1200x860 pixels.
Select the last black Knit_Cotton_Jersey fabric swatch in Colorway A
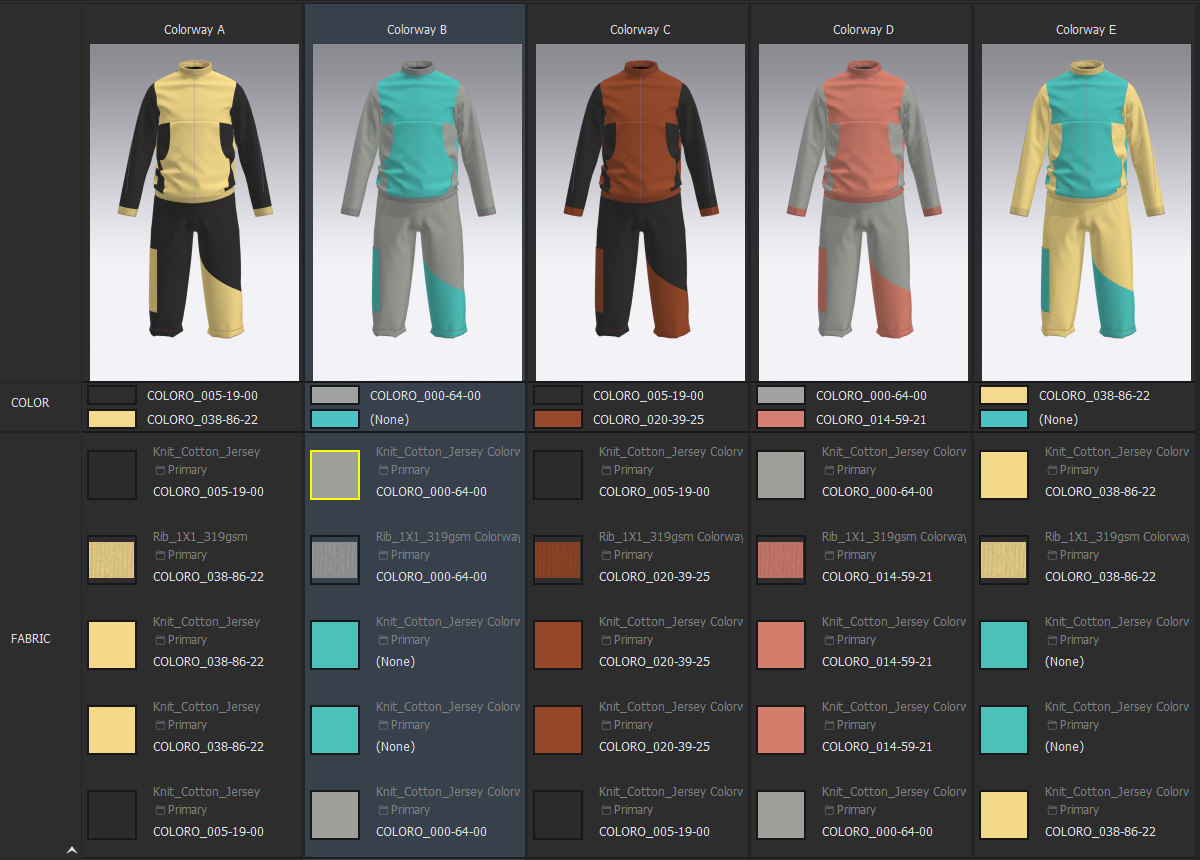pos(112,815)
